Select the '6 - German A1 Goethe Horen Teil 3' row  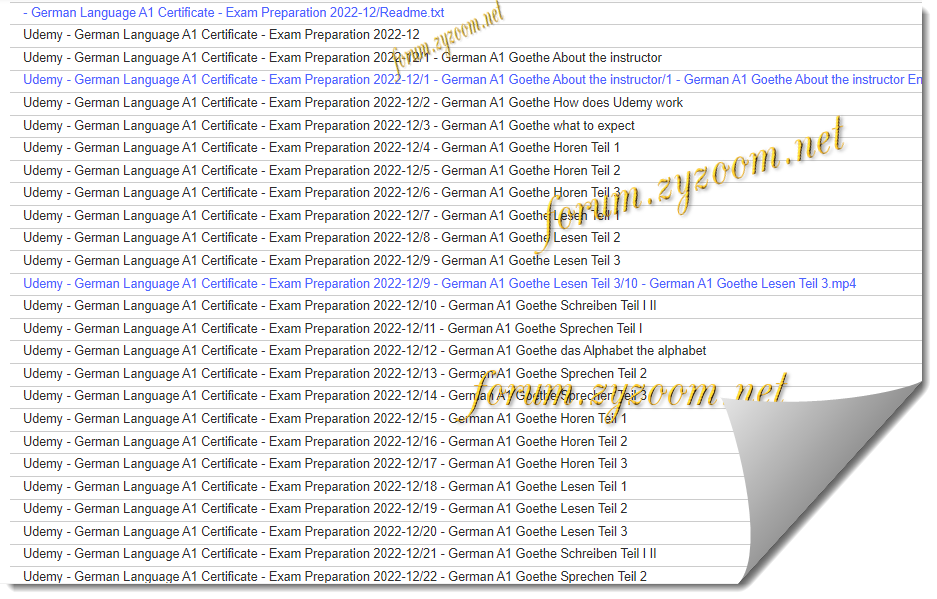pyautogui.click(x=321, y=192)
